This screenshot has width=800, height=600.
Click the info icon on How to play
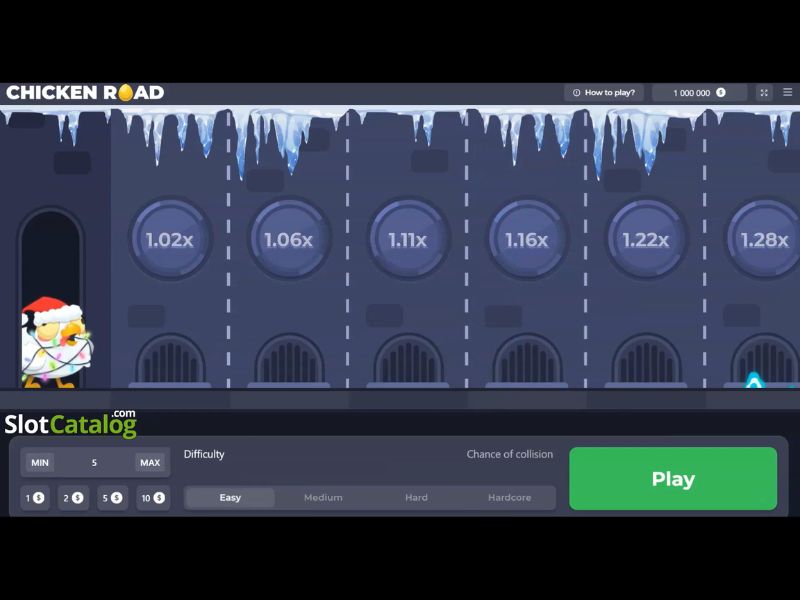pos(576,92)
